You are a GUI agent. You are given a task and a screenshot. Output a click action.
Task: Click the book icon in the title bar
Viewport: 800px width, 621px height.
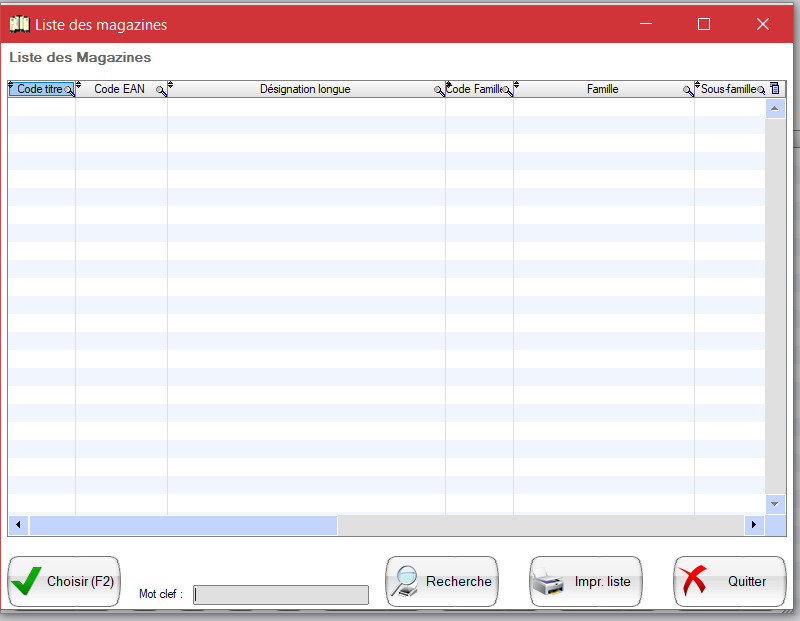pyautogui.click(x=19, y=24)
